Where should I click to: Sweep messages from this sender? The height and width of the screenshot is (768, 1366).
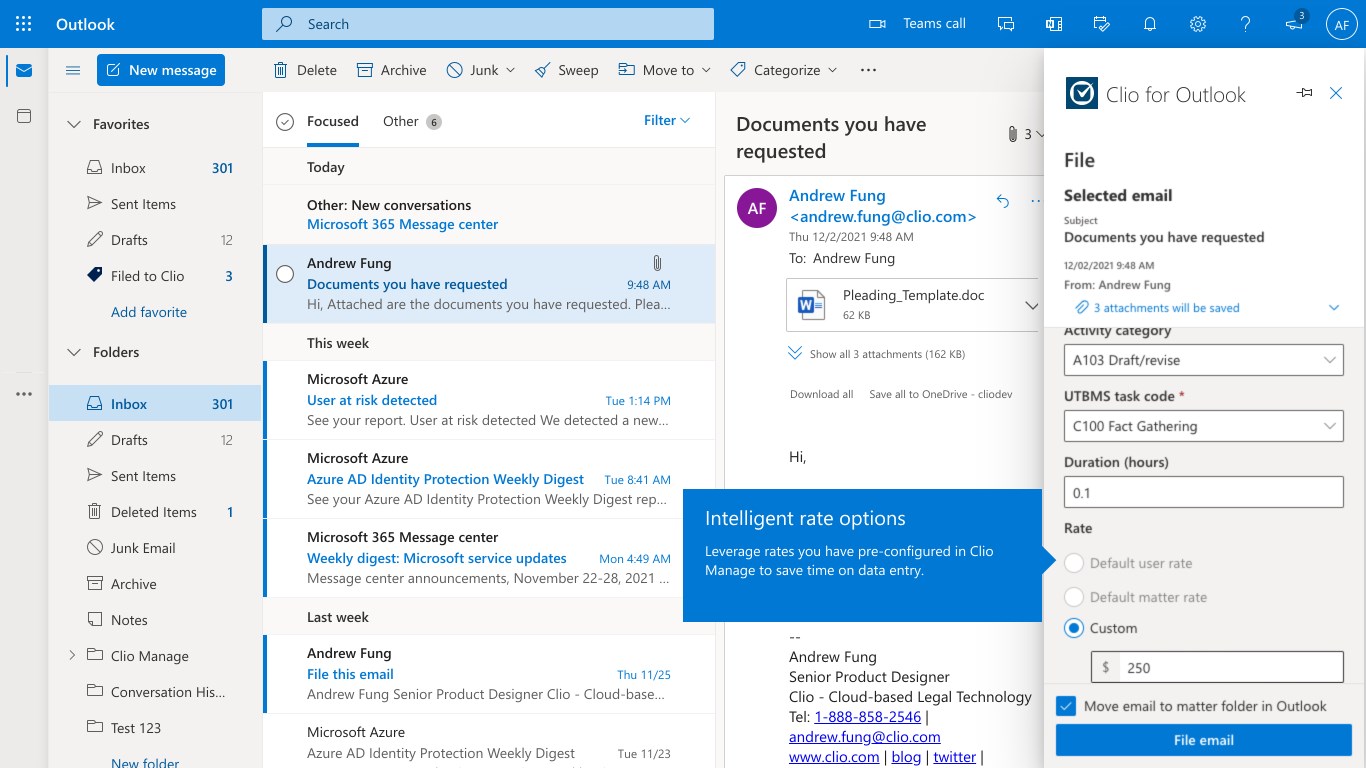[567, 70]
